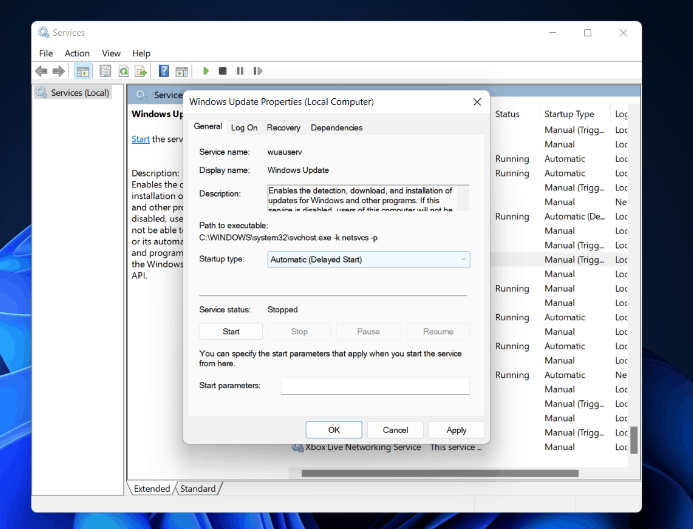Open the blue Help question-mark icon

[164, 71]
